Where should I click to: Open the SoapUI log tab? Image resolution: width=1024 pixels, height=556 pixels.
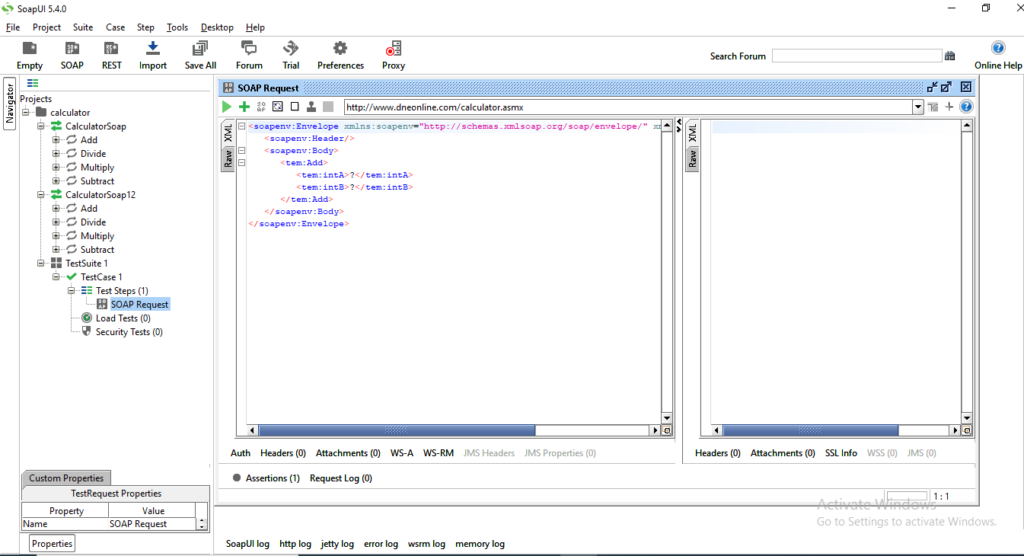[x=248, y=544]
